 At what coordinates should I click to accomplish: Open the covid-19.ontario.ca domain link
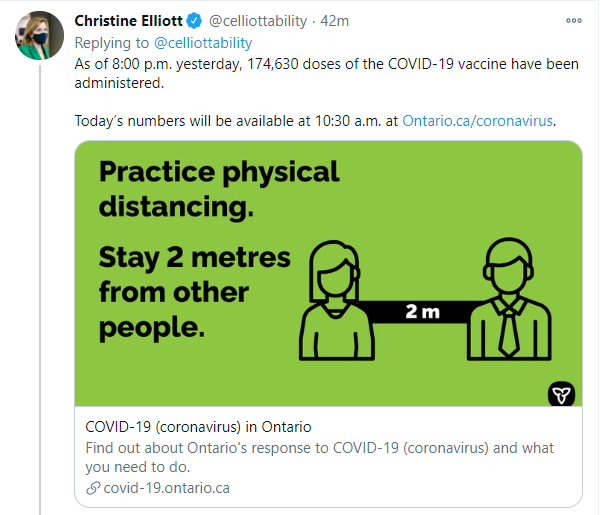tap(167, 488)
